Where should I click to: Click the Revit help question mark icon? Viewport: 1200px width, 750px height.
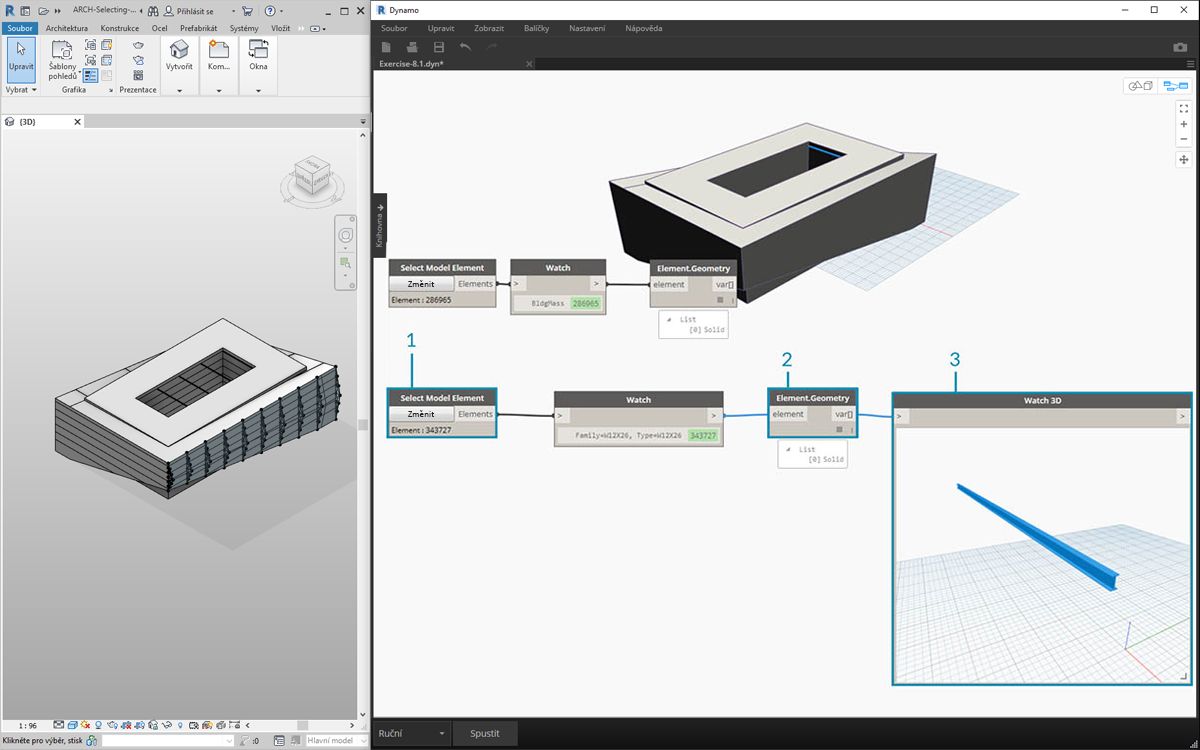[x=270, y=11]
